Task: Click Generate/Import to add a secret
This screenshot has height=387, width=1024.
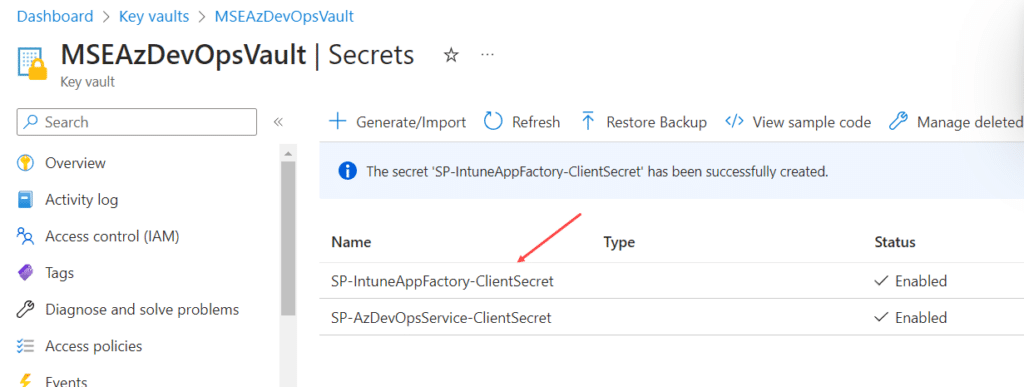Action: [x=397, y=122]
